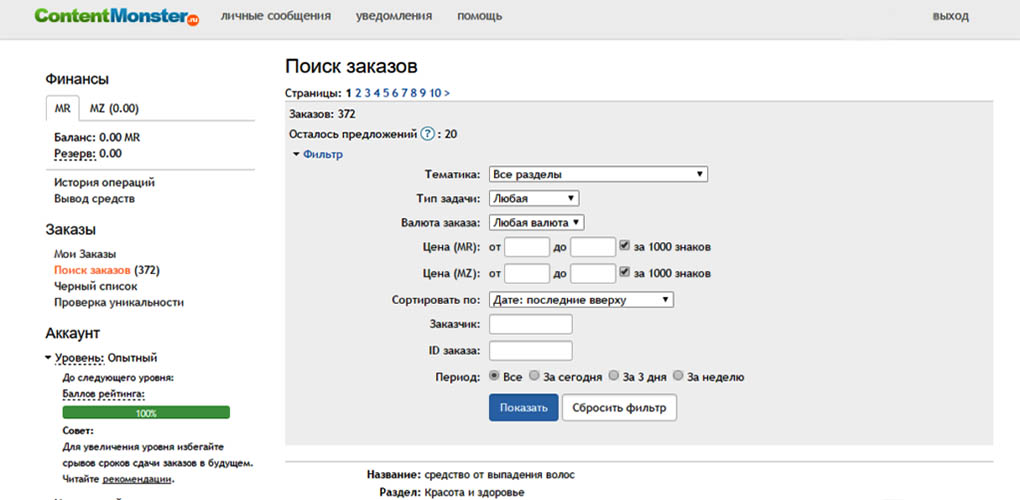The width and height of the screenshot is (1020, 500).
Task: Go to page 10 of results
Action: [435, 93]
